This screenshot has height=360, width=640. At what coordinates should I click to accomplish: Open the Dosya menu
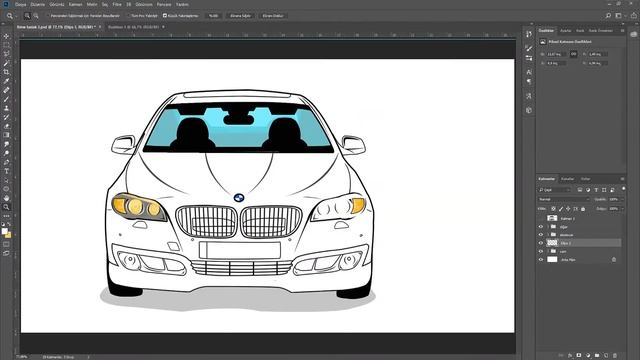(20, 4)
